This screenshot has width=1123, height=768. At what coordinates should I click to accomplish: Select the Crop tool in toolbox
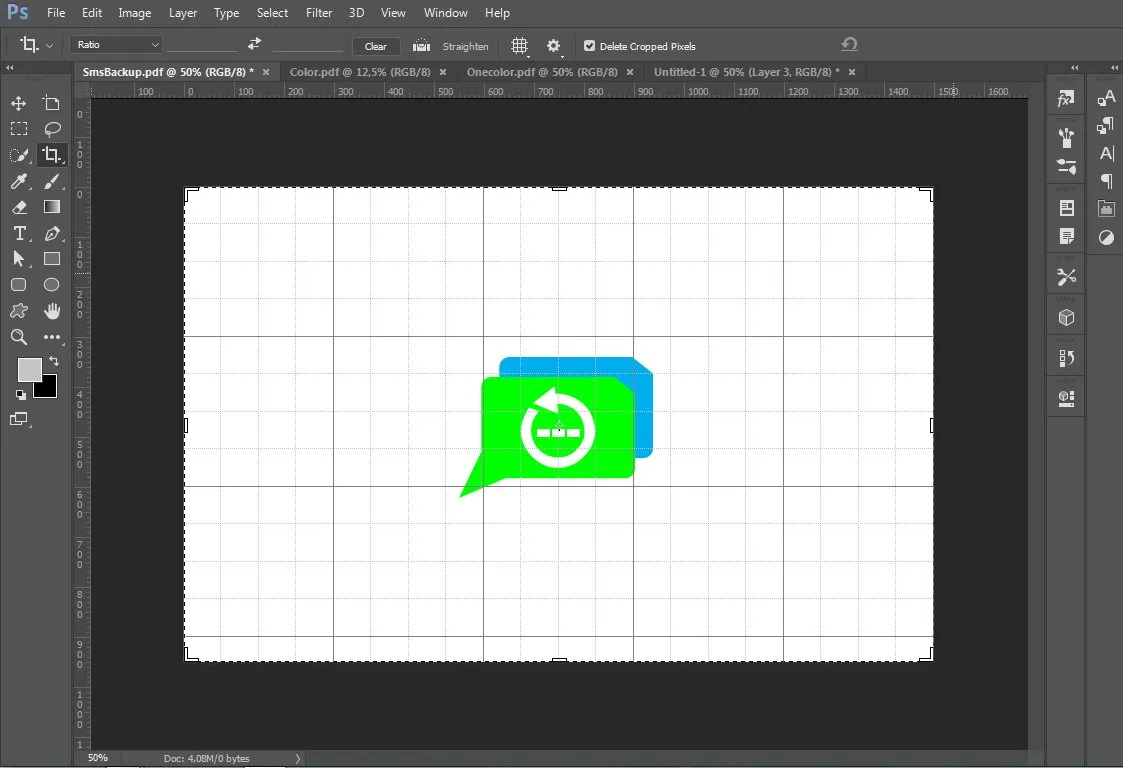[x=52, y=155]
